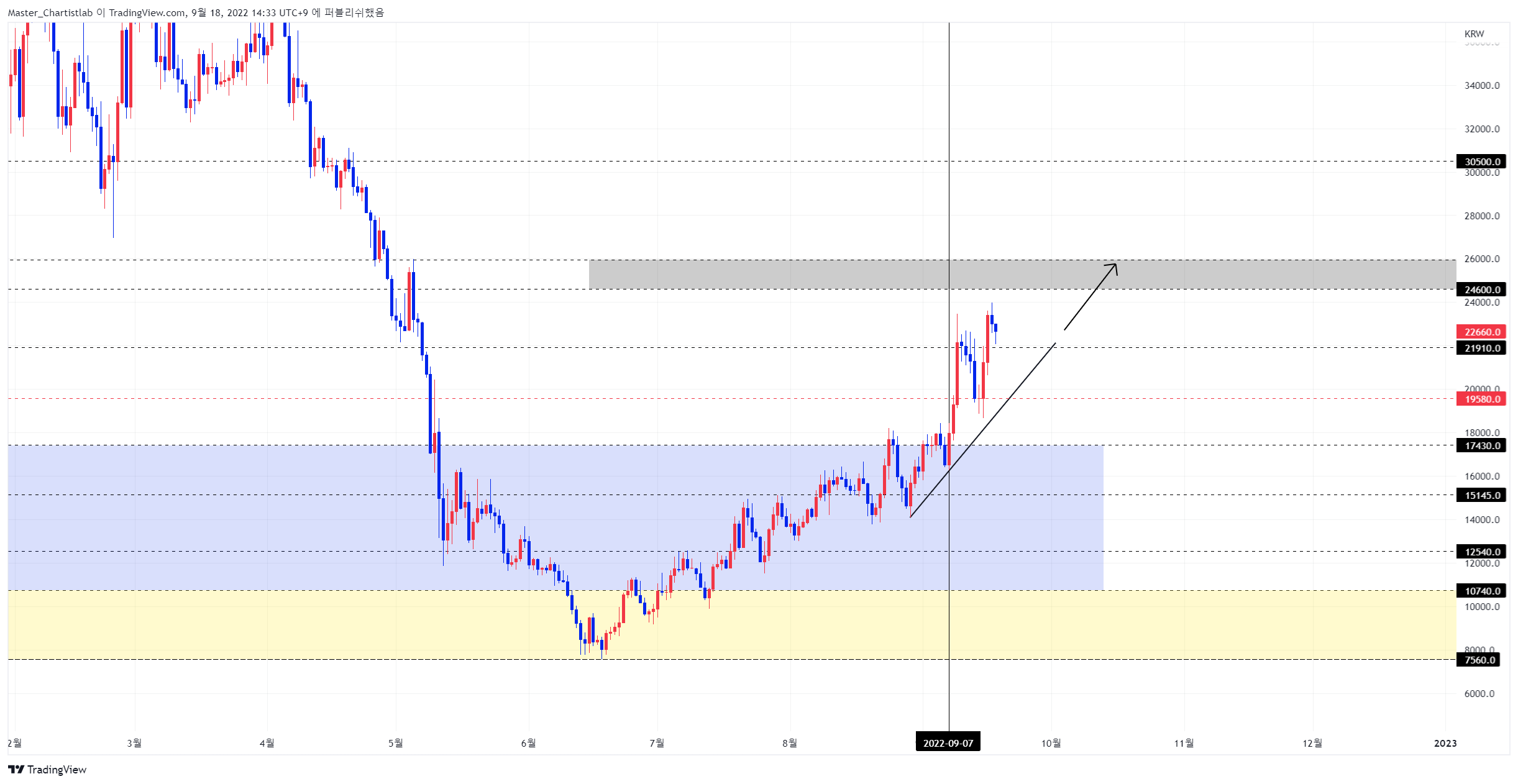1518x784 pixels.
Task: Click the 11월 label on time axis
Action: 1184,743
